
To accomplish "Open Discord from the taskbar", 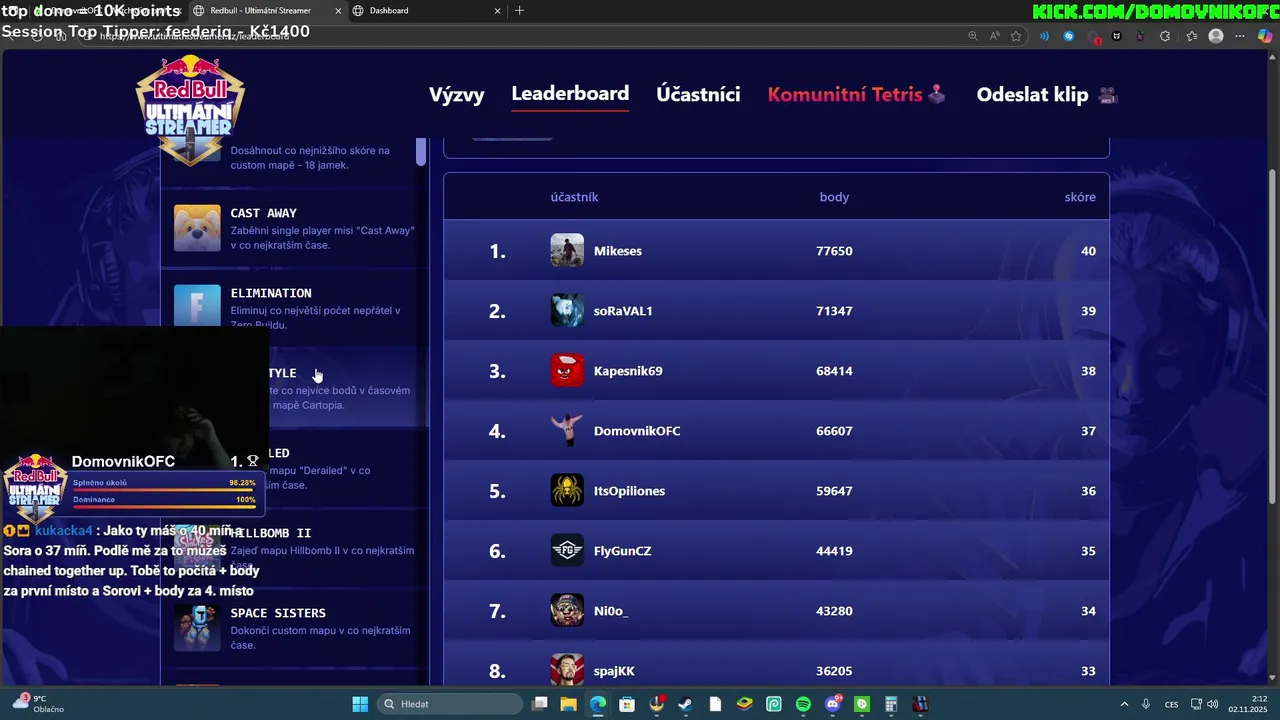I will 833,704.
